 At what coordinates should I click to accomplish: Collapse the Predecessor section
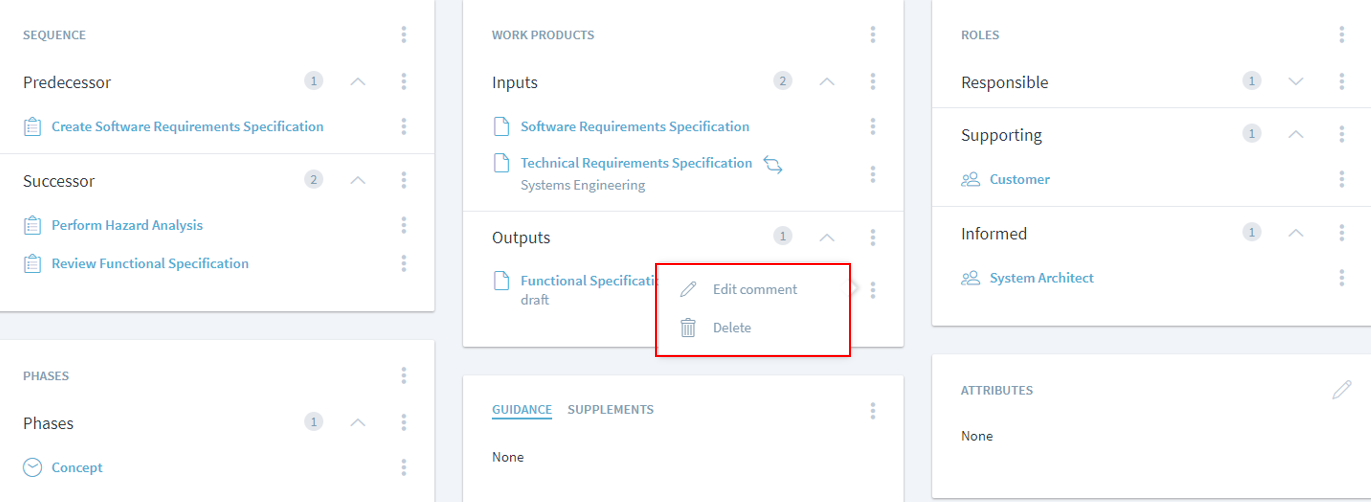point(358,82)
